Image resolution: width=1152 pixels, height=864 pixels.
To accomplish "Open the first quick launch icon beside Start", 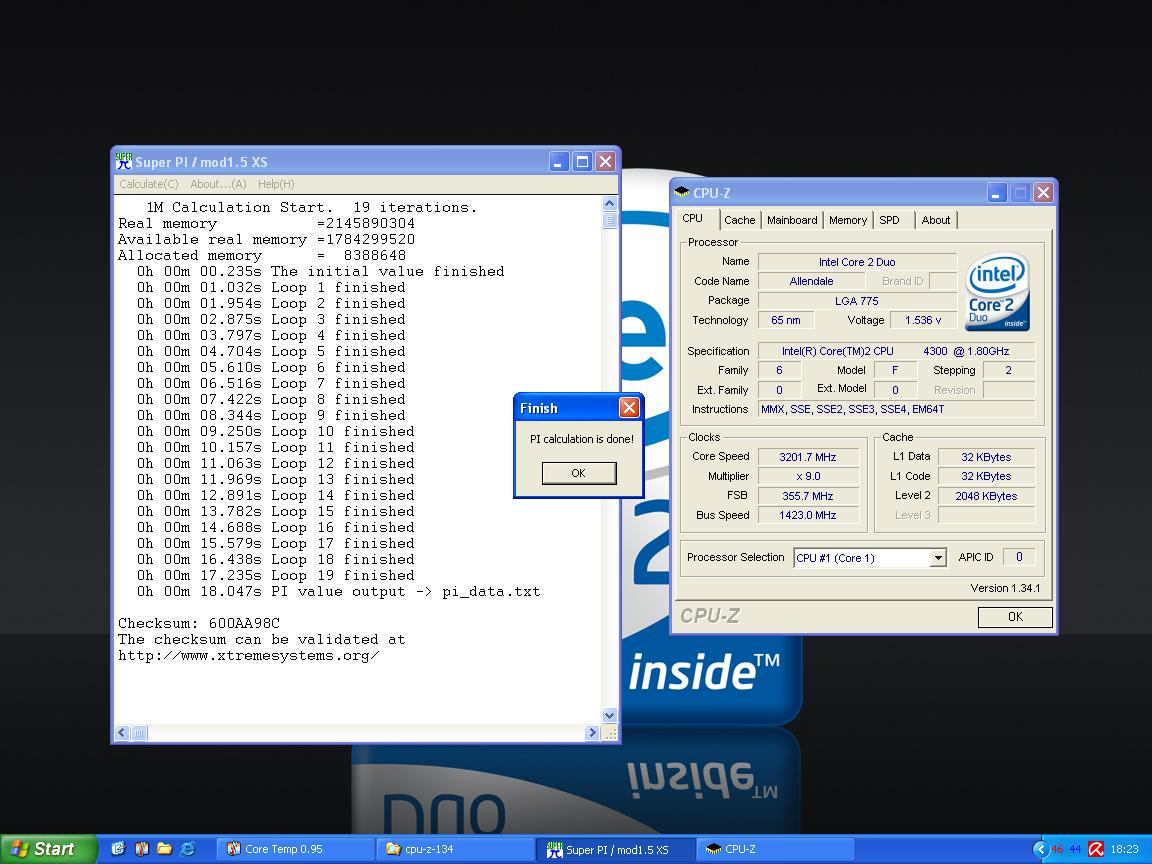I will (x=118, y=849).
